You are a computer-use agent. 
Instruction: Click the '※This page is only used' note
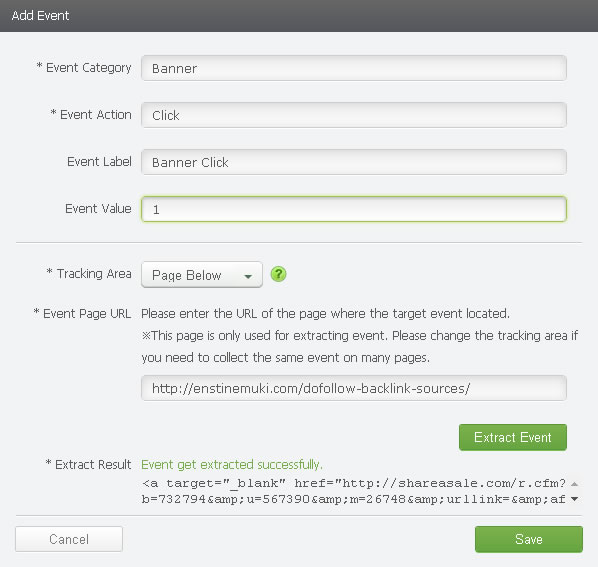click(x=360, y=347)
